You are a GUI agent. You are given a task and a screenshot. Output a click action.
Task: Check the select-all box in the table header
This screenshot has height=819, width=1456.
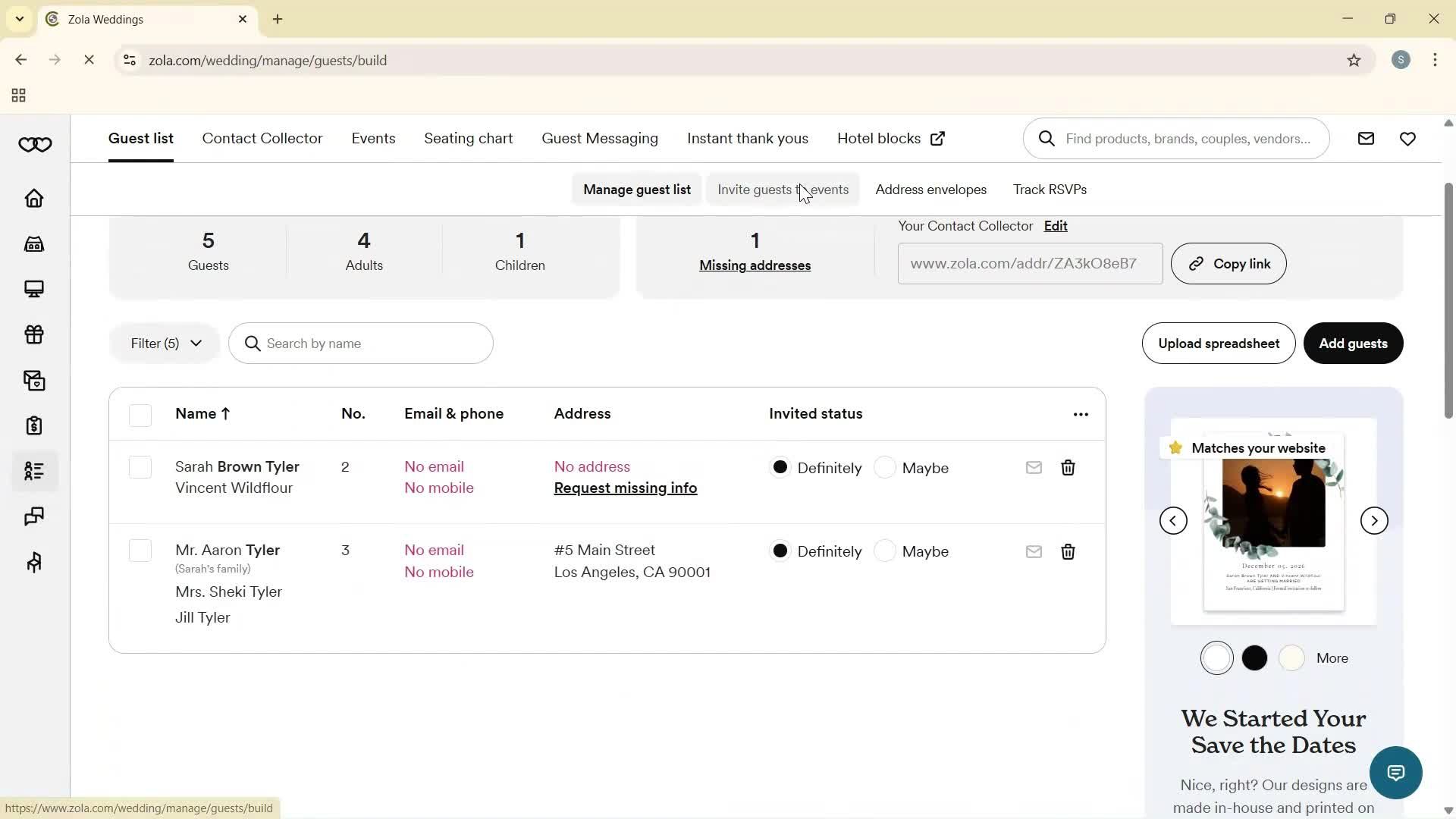pyautogui.click(x=140, y=415)
